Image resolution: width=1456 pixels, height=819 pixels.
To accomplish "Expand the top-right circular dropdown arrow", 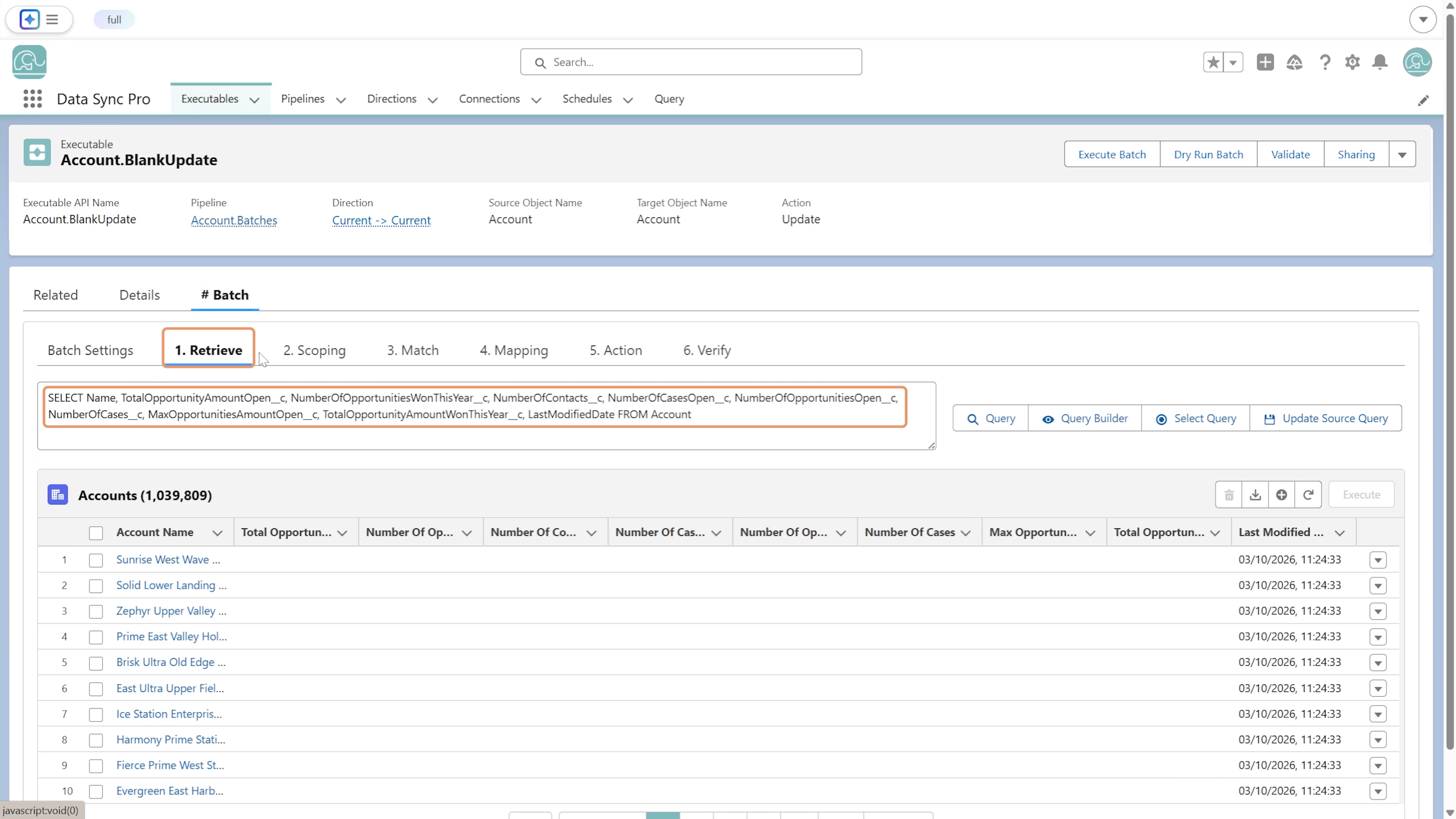I will click(1423, 20).
